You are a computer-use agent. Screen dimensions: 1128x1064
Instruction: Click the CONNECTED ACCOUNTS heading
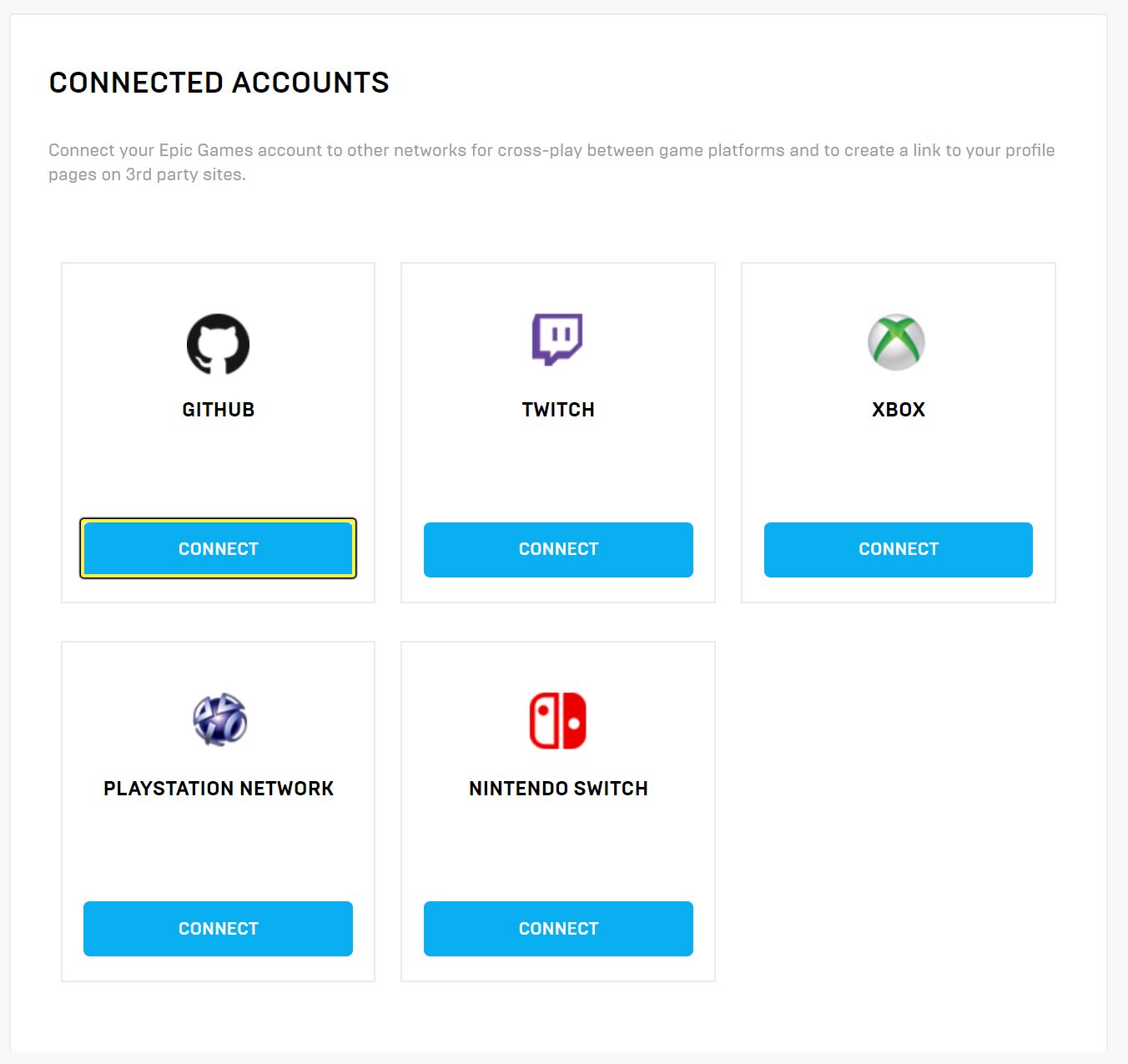pos(219,82)
